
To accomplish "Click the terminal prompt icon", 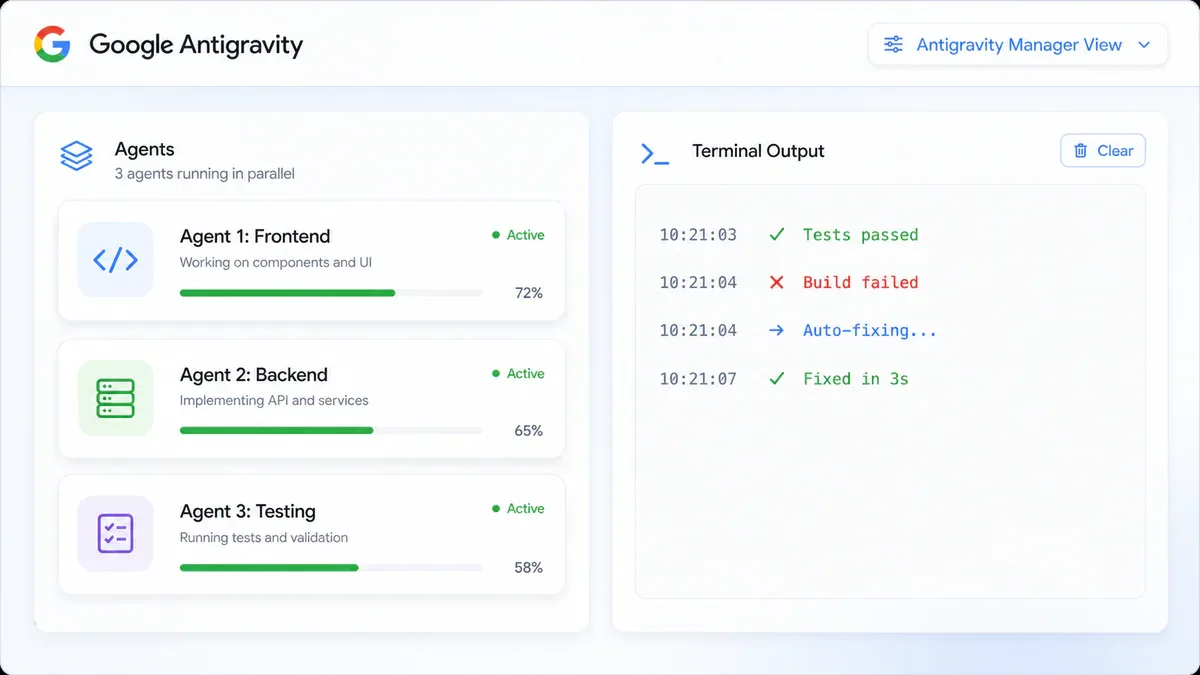I will (655, 153).
